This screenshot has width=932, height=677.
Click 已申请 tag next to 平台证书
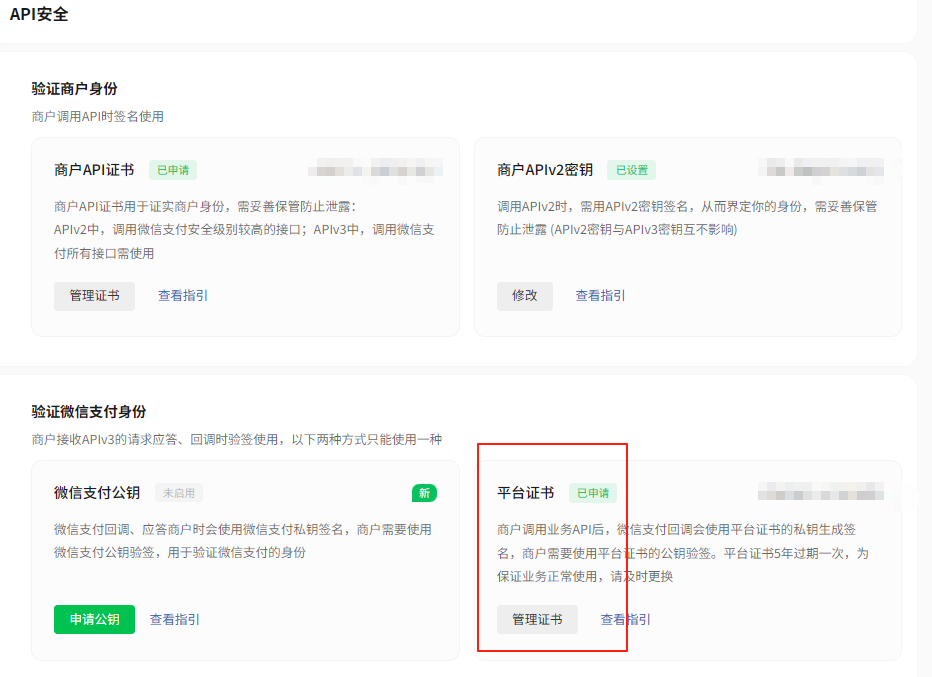[593, 493]
